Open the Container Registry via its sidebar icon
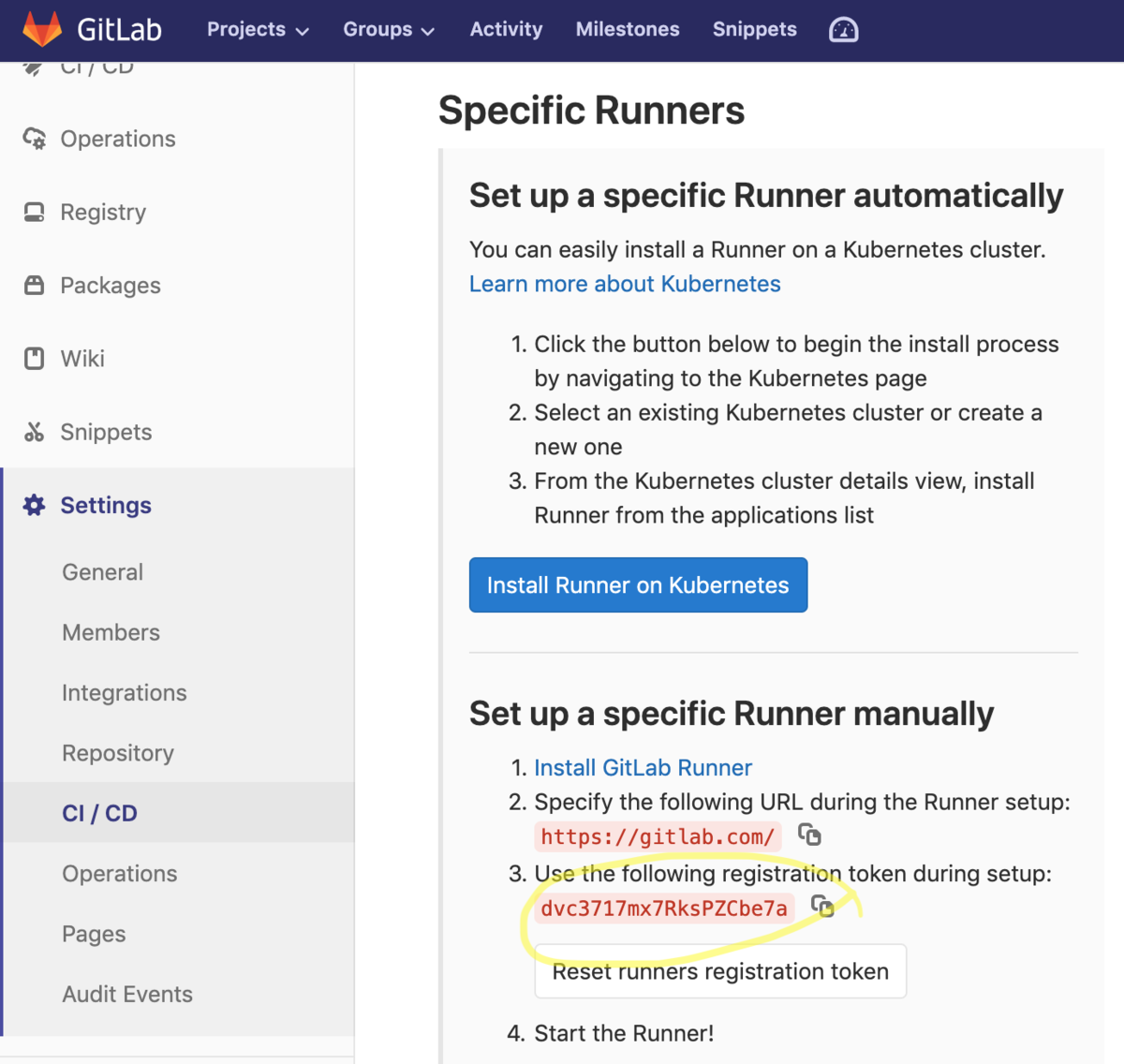This screenshot has width=1124, height=1064. (x=33, y=212)
